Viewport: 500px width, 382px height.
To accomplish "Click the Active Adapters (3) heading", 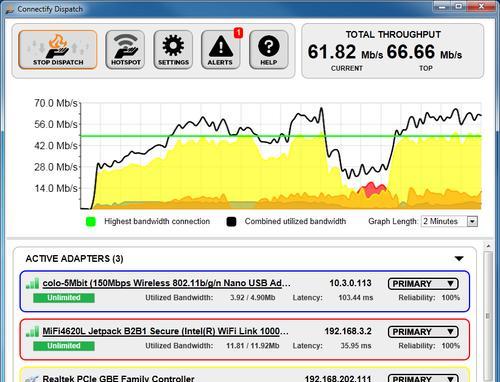I will point(74,259).
